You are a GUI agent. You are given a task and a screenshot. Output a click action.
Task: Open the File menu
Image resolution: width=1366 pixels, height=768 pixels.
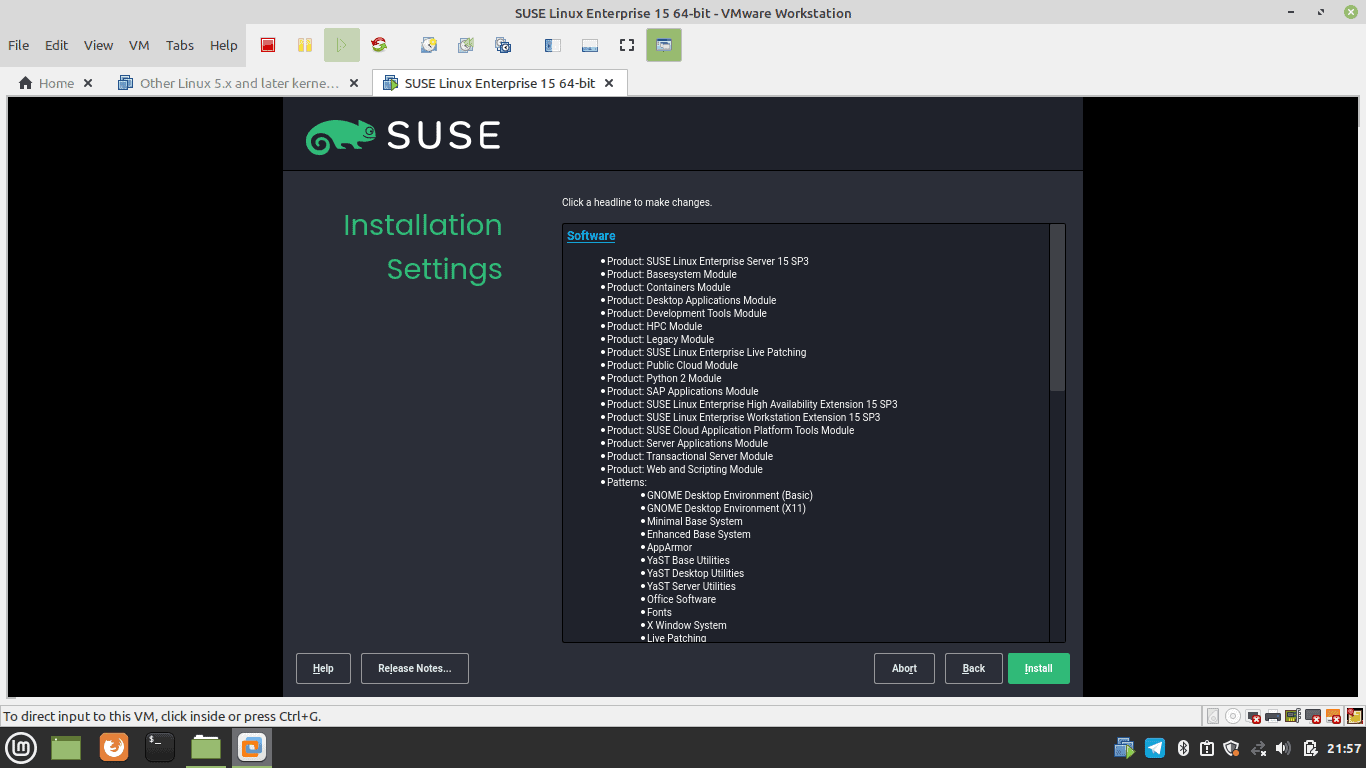point(19,45)
